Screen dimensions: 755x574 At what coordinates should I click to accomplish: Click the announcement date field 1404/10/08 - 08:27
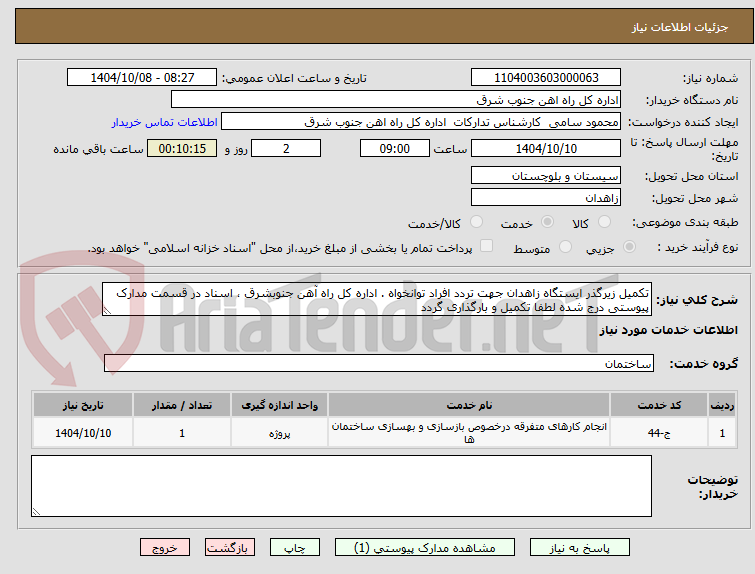(142, 78)
